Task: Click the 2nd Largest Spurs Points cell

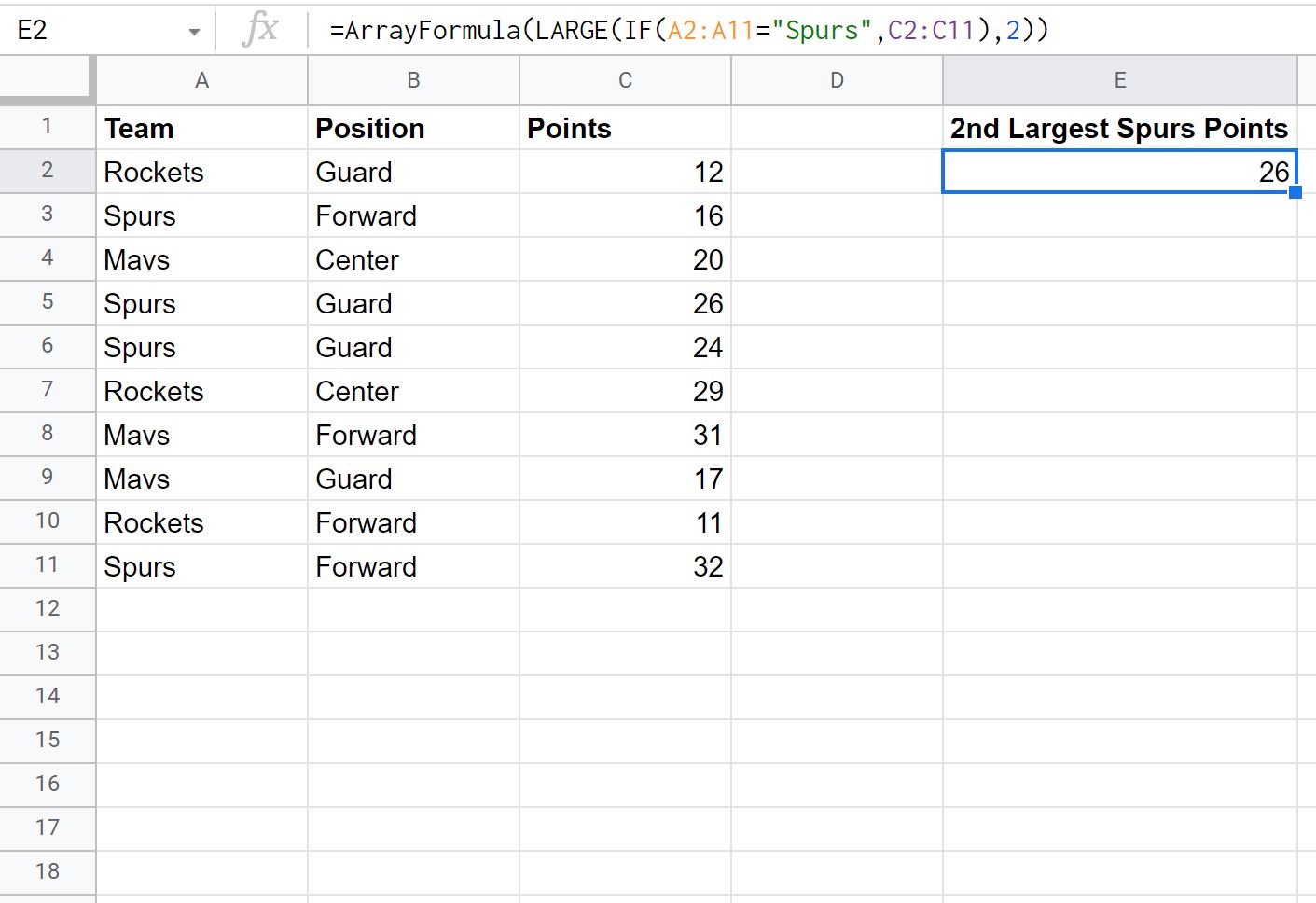Action: [x=1120, y=128]
